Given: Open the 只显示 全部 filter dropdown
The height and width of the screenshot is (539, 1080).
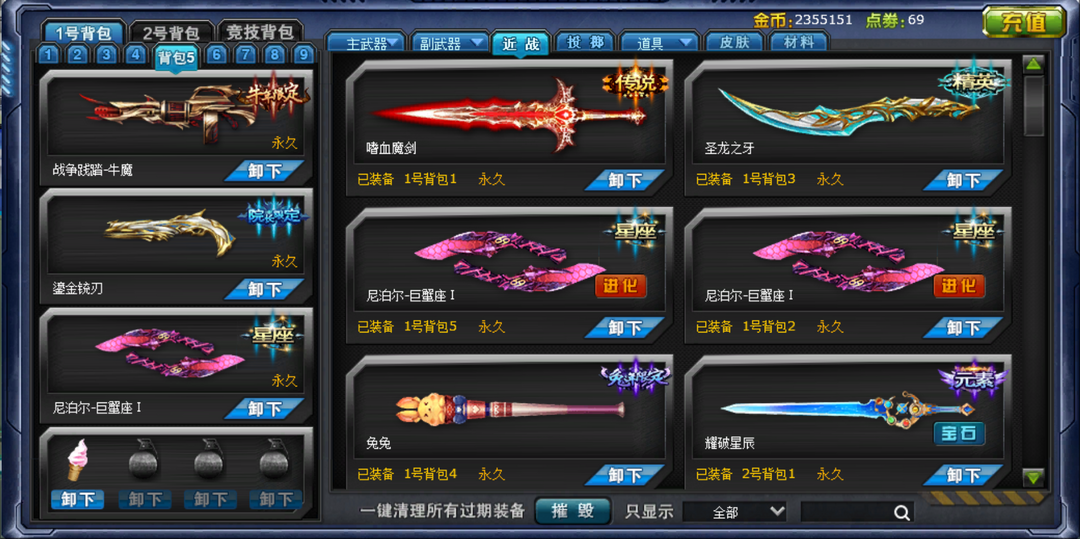Looking at the screenshot, I should point(734,512).
